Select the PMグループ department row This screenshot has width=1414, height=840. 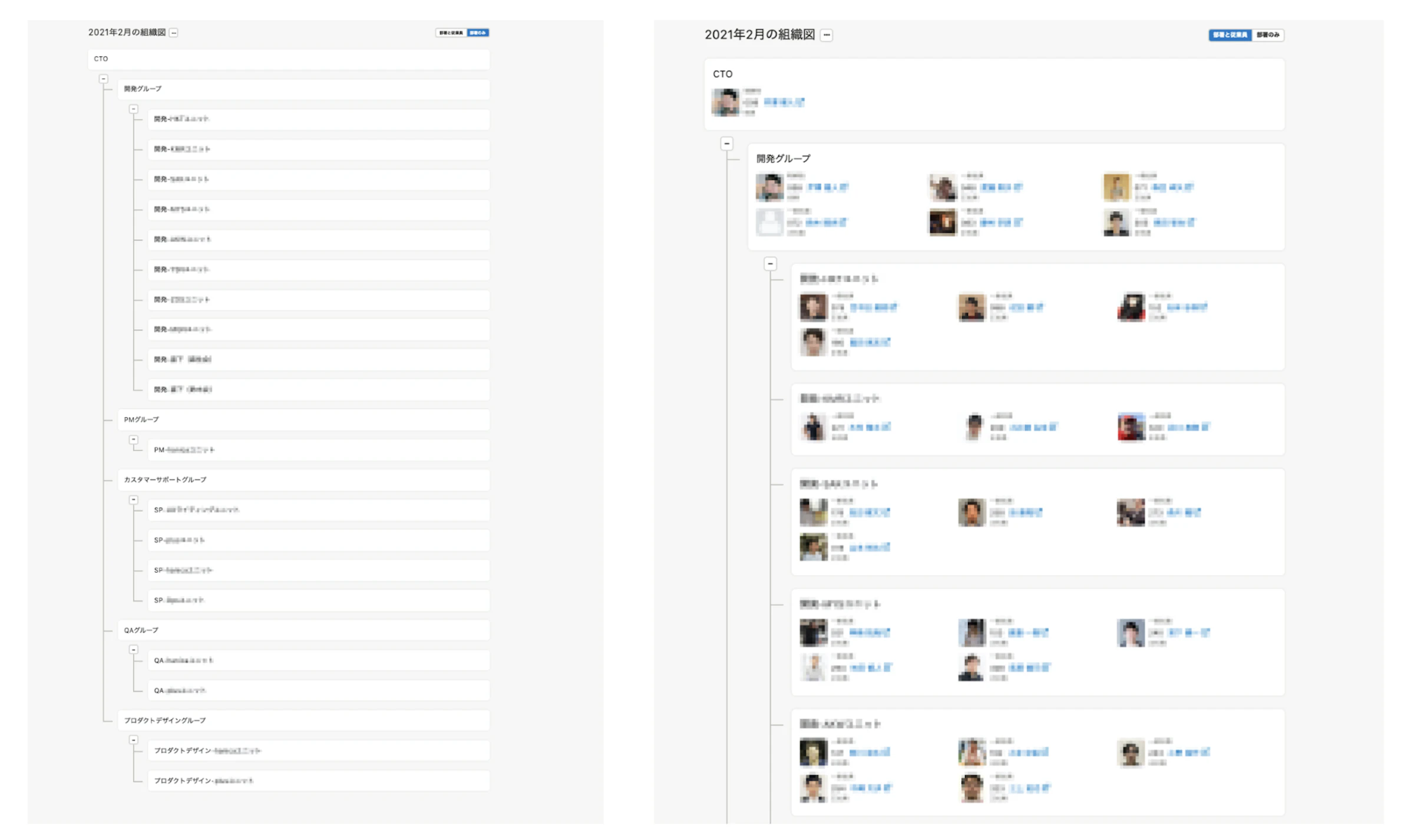pos(303,420)
